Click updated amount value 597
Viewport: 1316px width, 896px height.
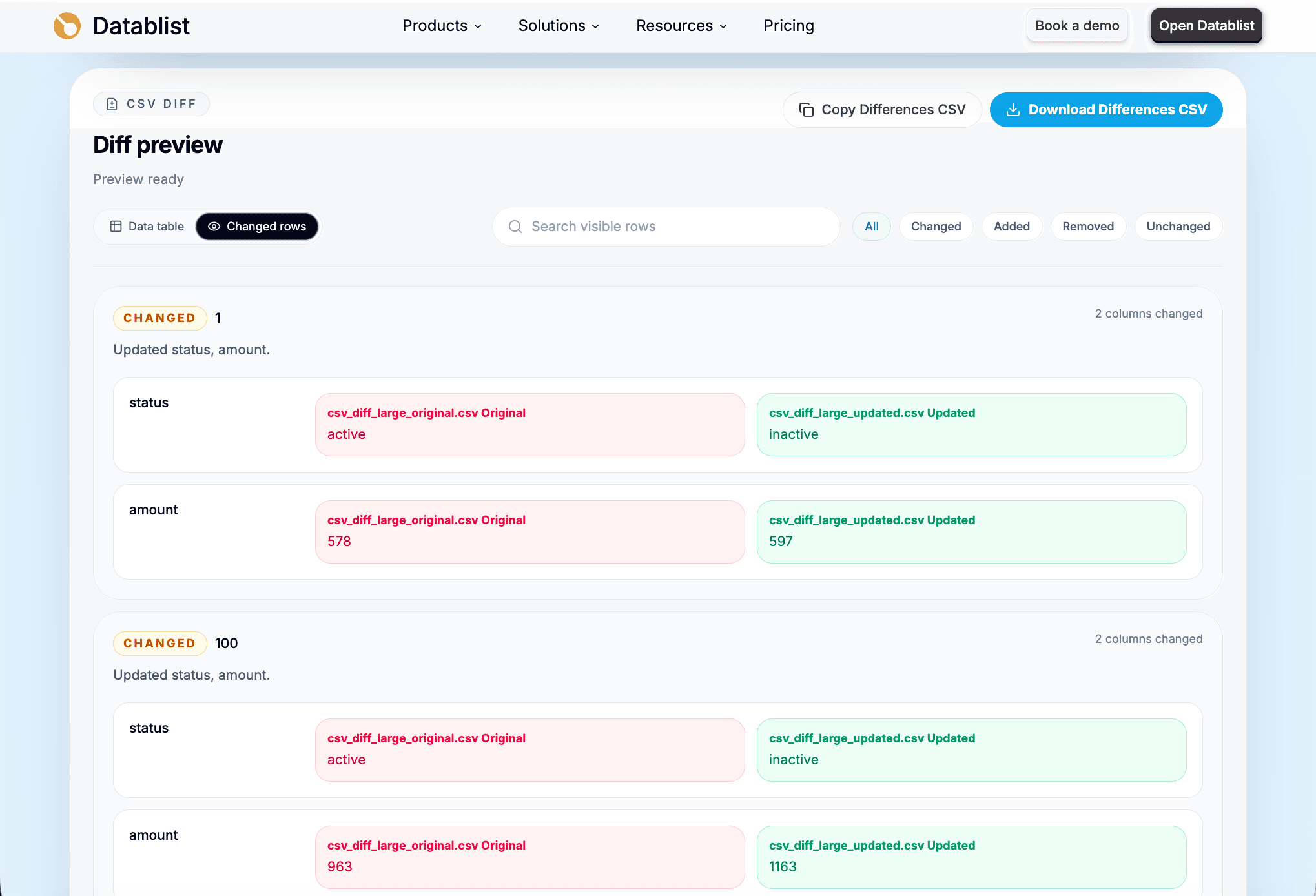coord(781,542)
